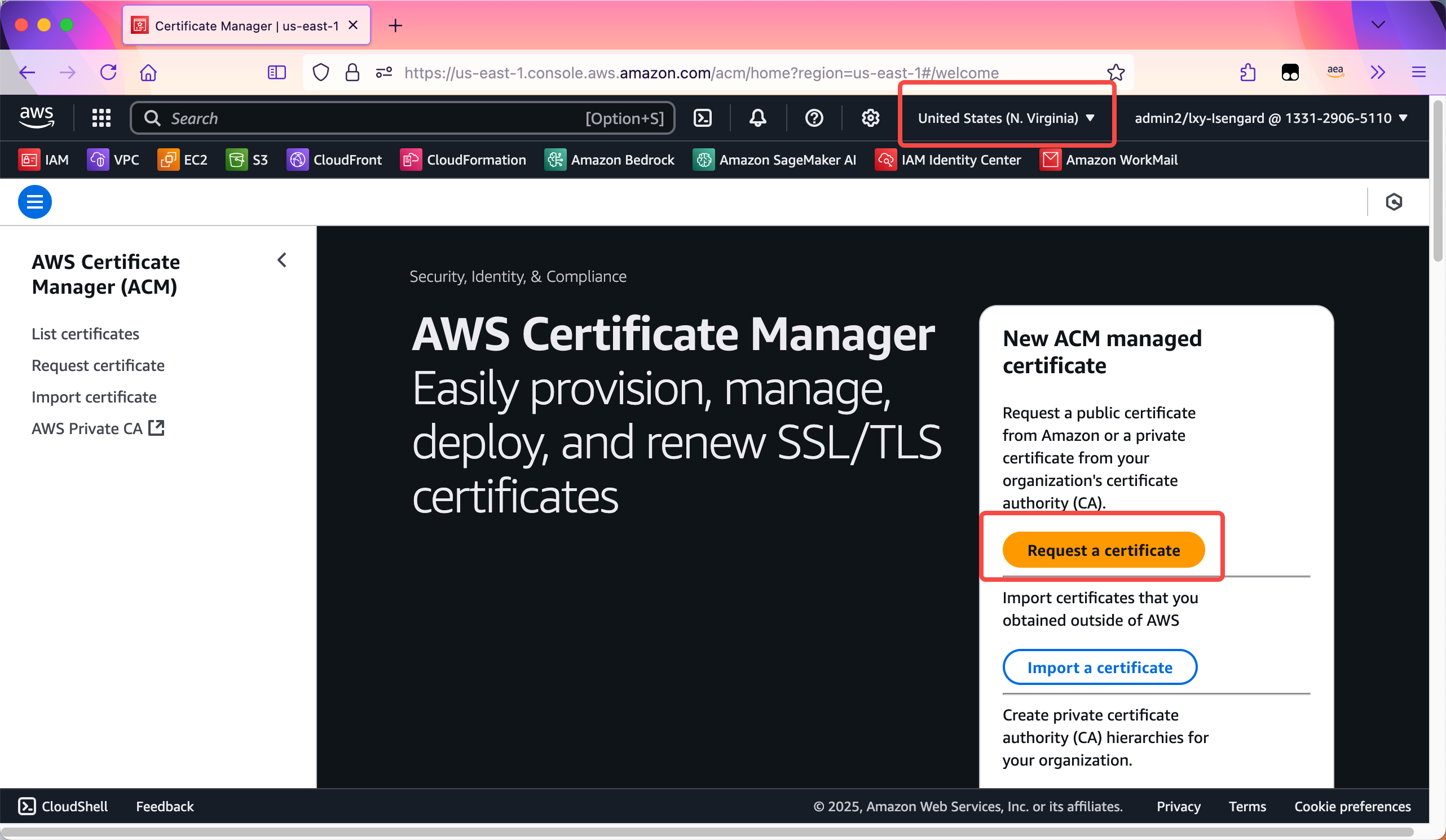Go to browser home page
1446x840 pixels.
tap(148, 72)
